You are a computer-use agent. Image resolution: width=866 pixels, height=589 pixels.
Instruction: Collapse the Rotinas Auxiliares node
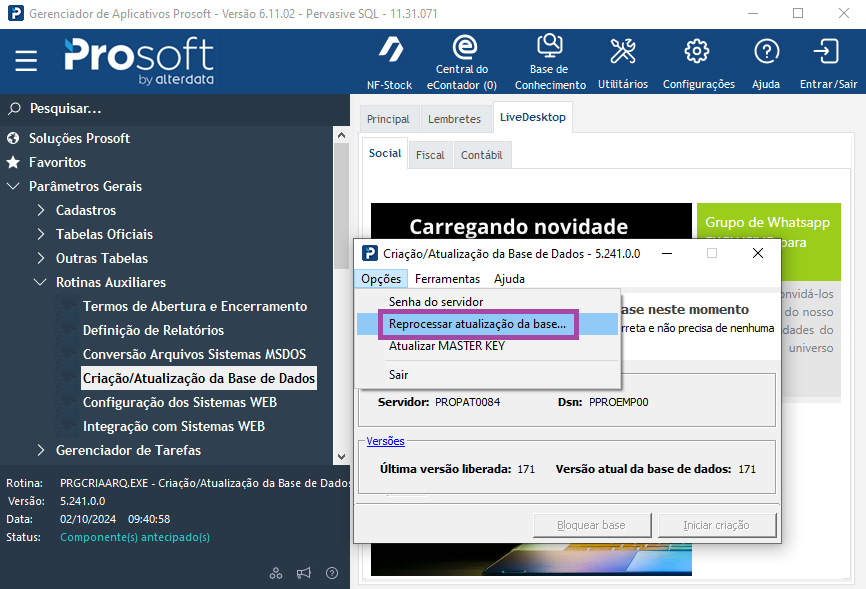40,282
